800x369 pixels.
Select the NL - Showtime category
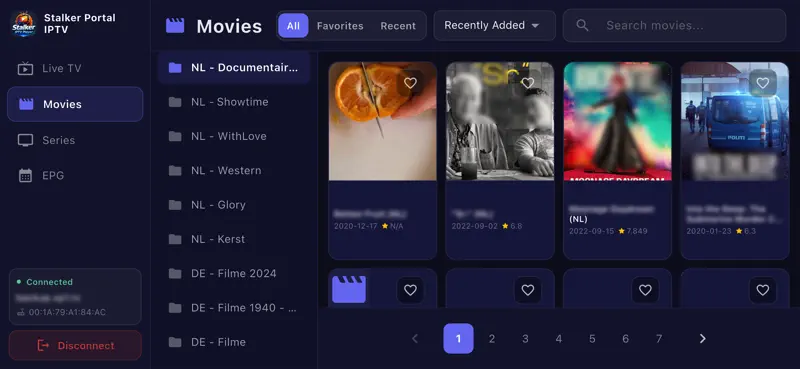(x=234, y=102)
